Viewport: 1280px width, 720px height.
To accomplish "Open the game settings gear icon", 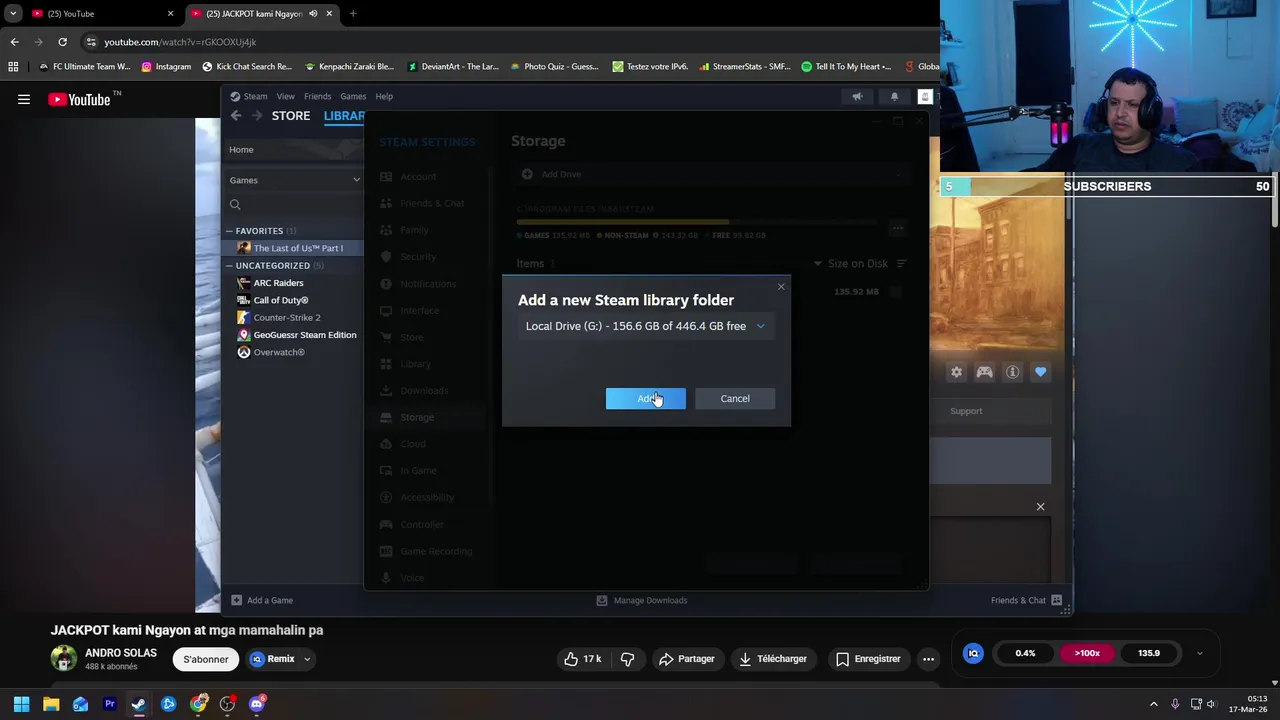I will pos(957,372).
